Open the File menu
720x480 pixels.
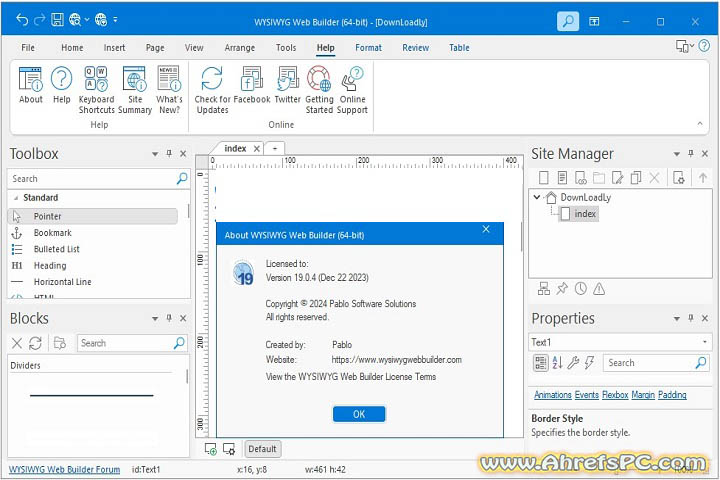coord(28,48)
